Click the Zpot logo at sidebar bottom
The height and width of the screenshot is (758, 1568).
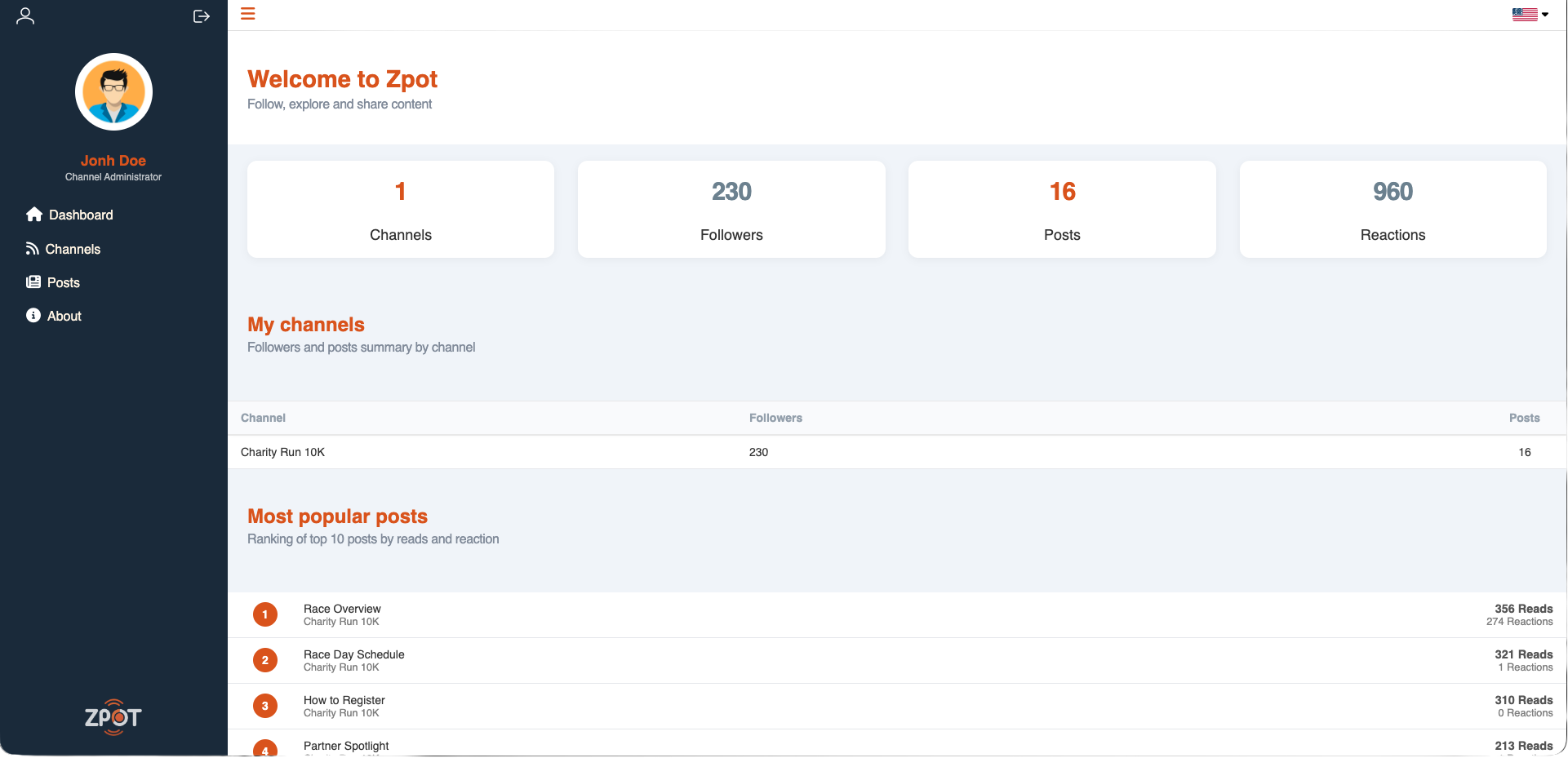point(113,717)
